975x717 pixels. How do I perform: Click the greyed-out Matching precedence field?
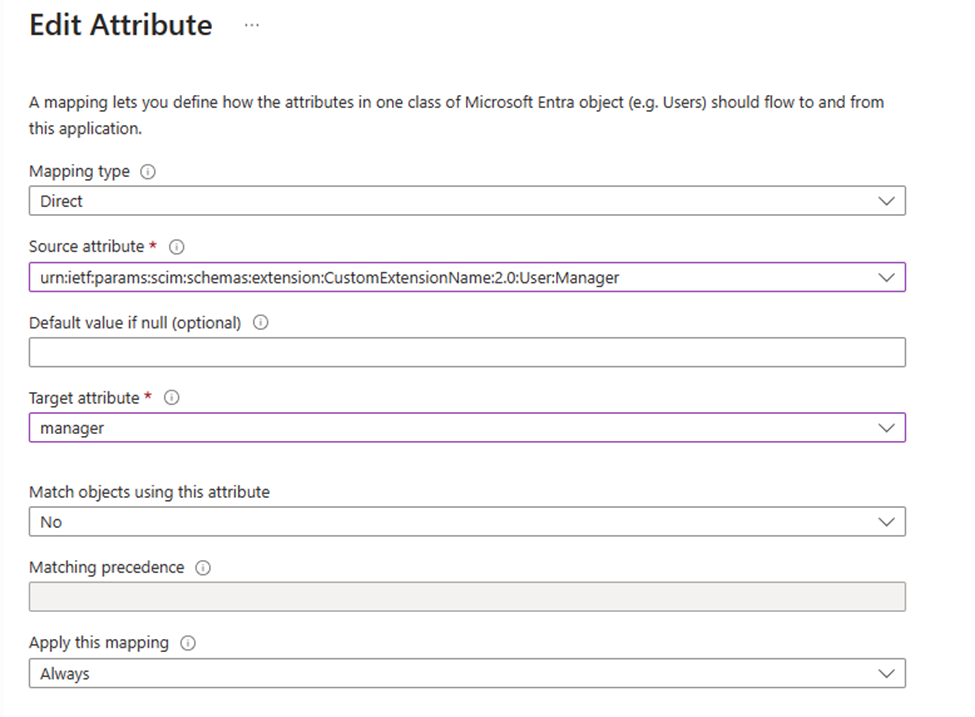tap(467, 597)
